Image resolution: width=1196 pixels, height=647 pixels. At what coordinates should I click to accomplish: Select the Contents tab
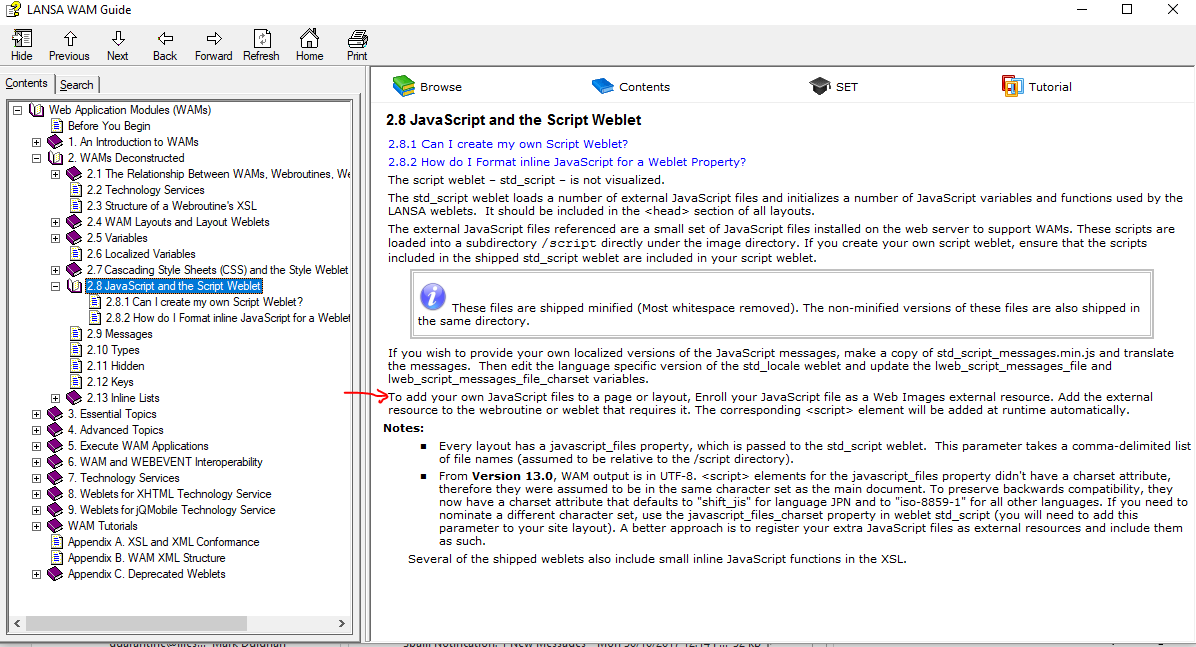27,83
